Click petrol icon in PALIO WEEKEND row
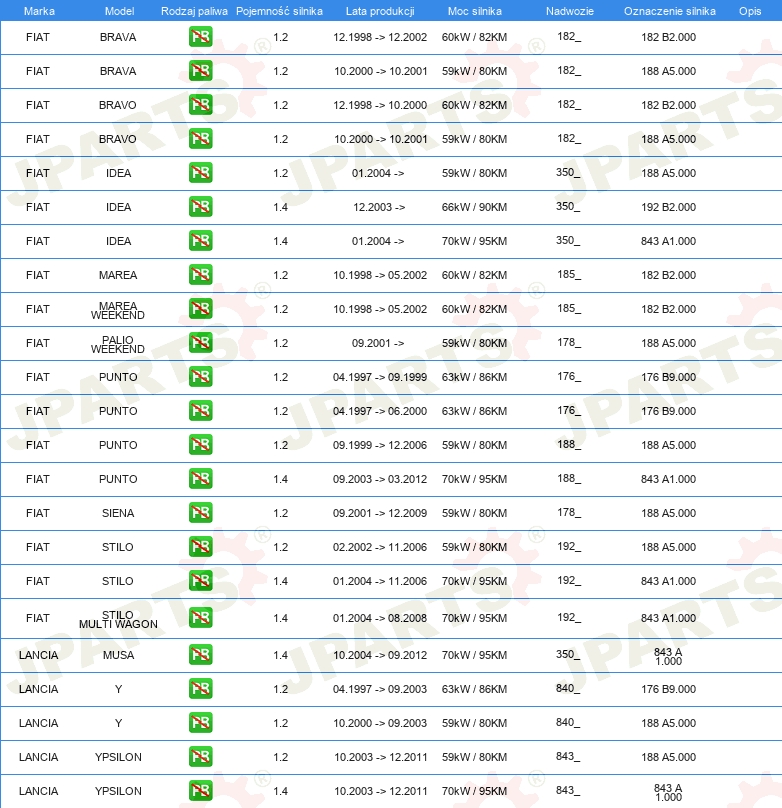782x808 pixels. click(x=200, y=343)
